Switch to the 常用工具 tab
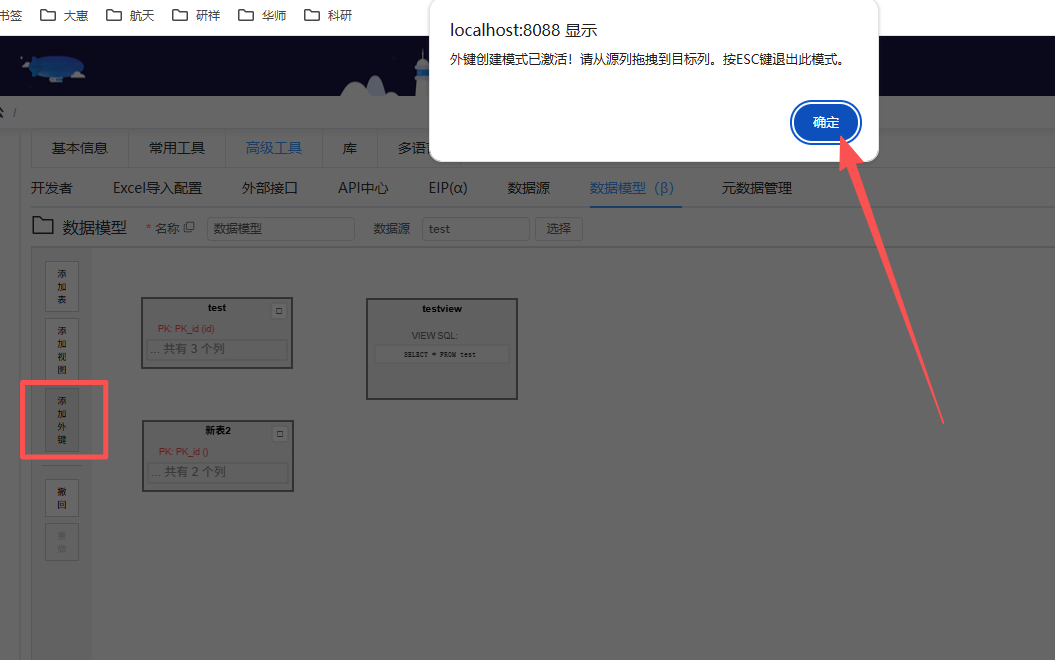 [x=177, y=148]
